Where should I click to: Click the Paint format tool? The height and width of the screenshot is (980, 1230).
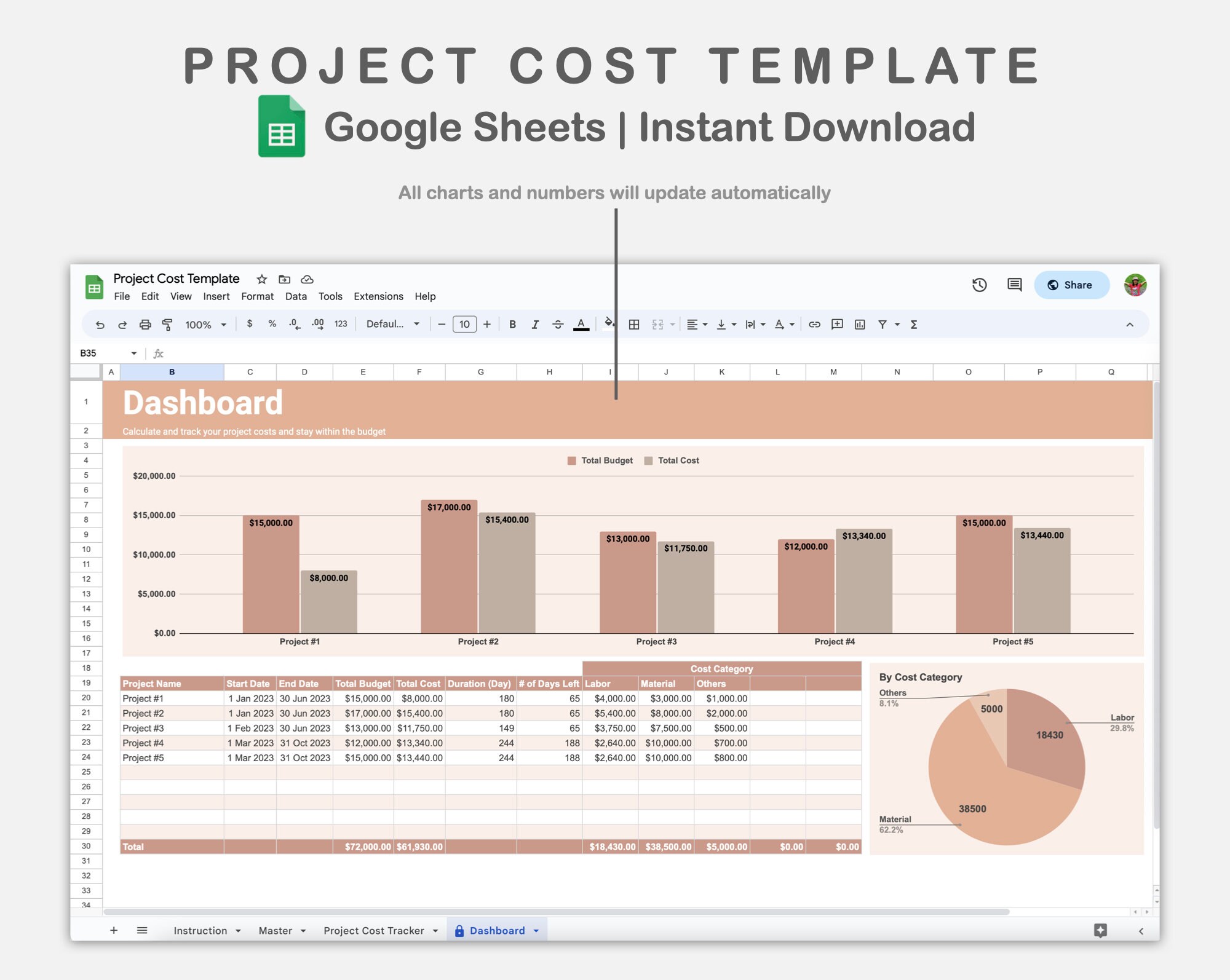[x=167, y=324]
